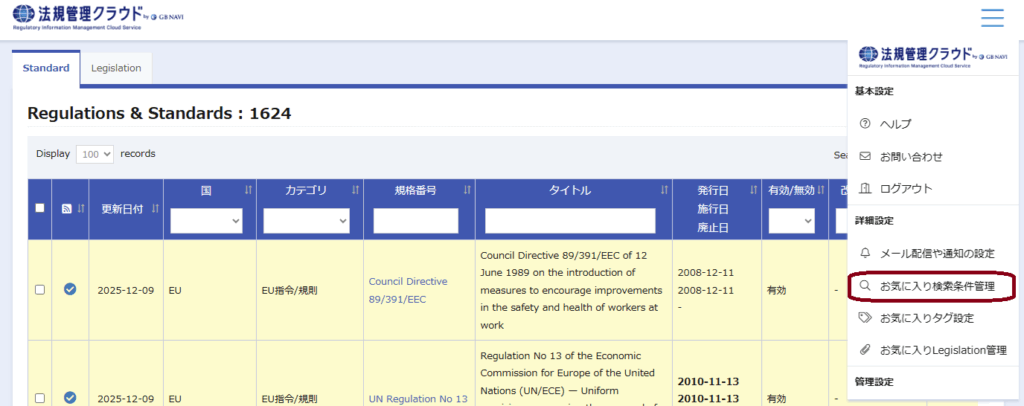1024x406 pixels.
Task: Sort the 規格番号 column
Action: (467, 190)
